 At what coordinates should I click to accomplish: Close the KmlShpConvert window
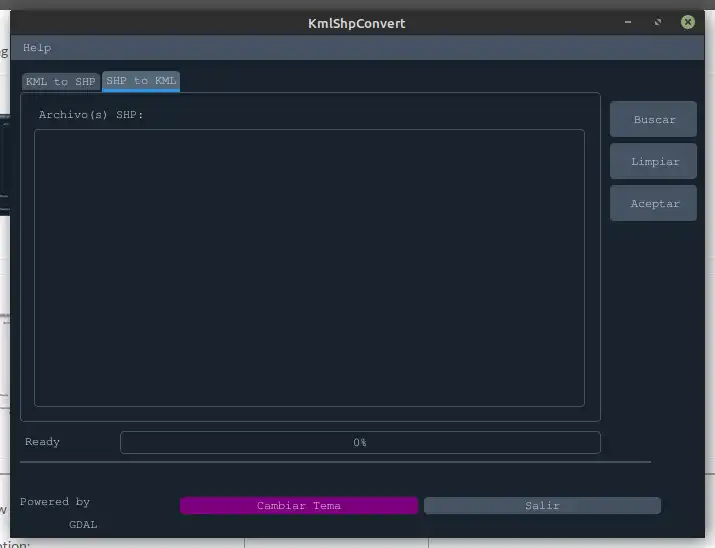point(688,22)
